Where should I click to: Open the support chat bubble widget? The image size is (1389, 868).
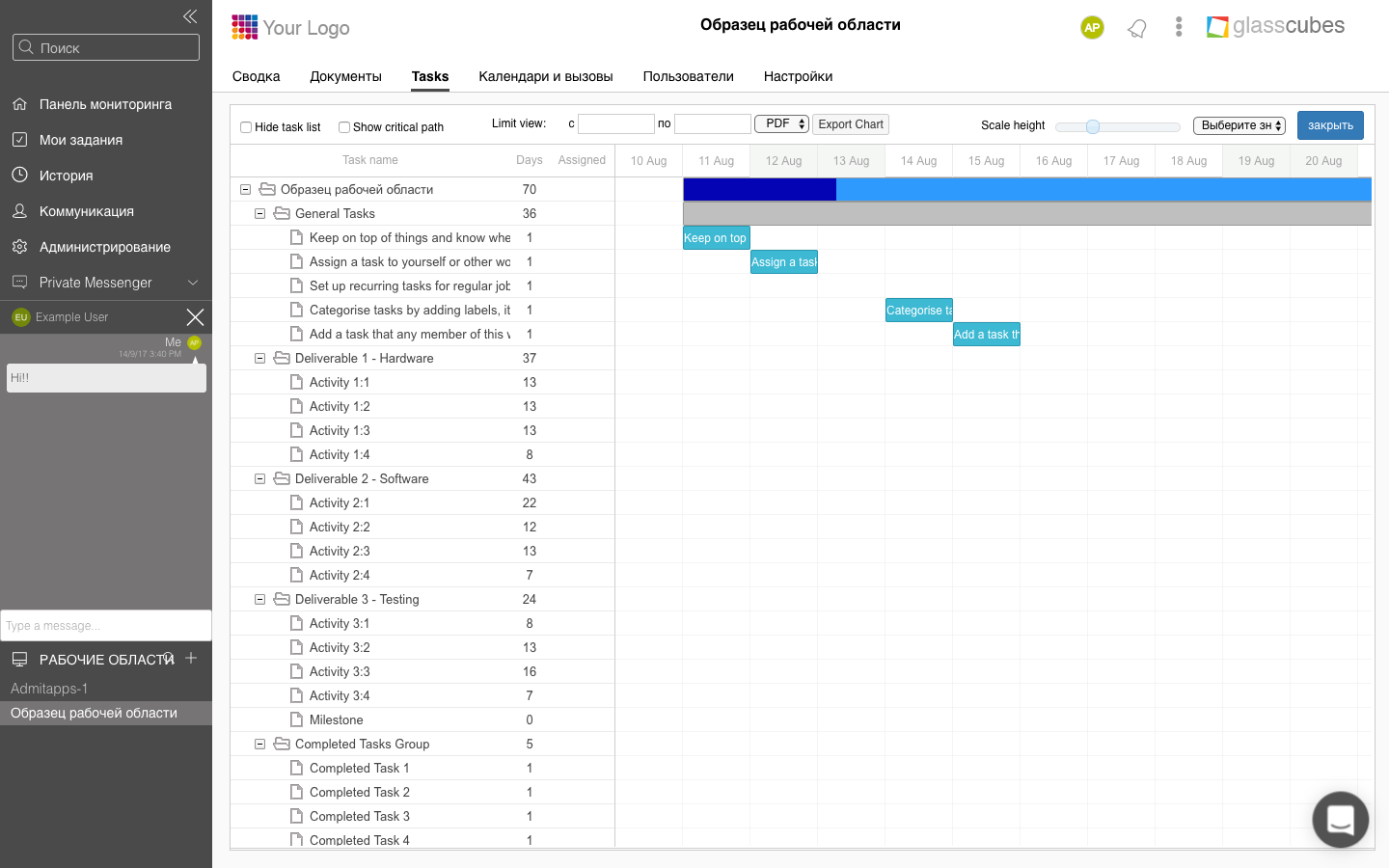(x=1340, y=820)
